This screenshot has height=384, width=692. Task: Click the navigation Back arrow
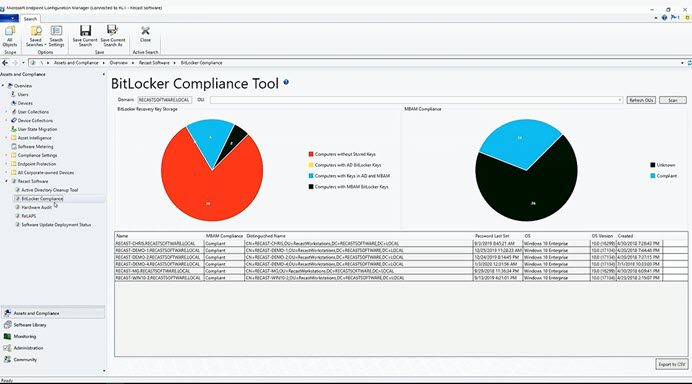[x=5, y=63]
